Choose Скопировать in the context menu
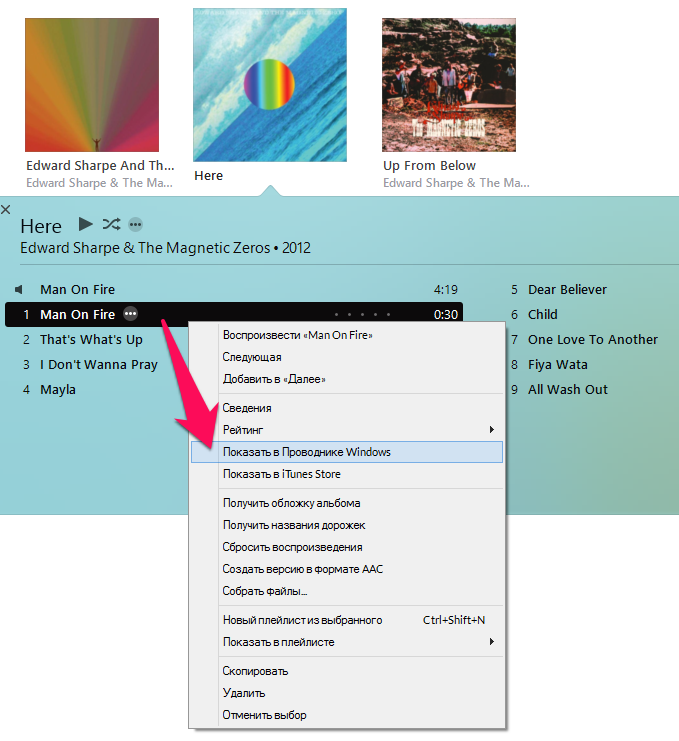The height and width of the screenshot is (741, 679). tap(347, 671)
